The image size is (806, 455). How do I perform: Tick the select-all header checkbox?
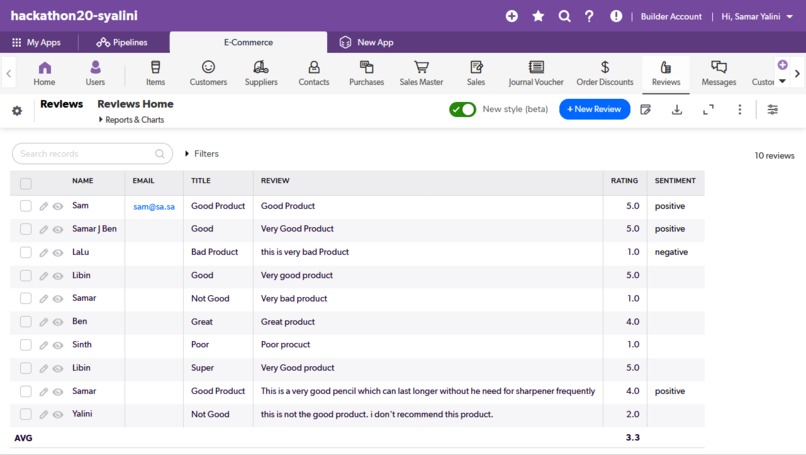pos(26,183)
